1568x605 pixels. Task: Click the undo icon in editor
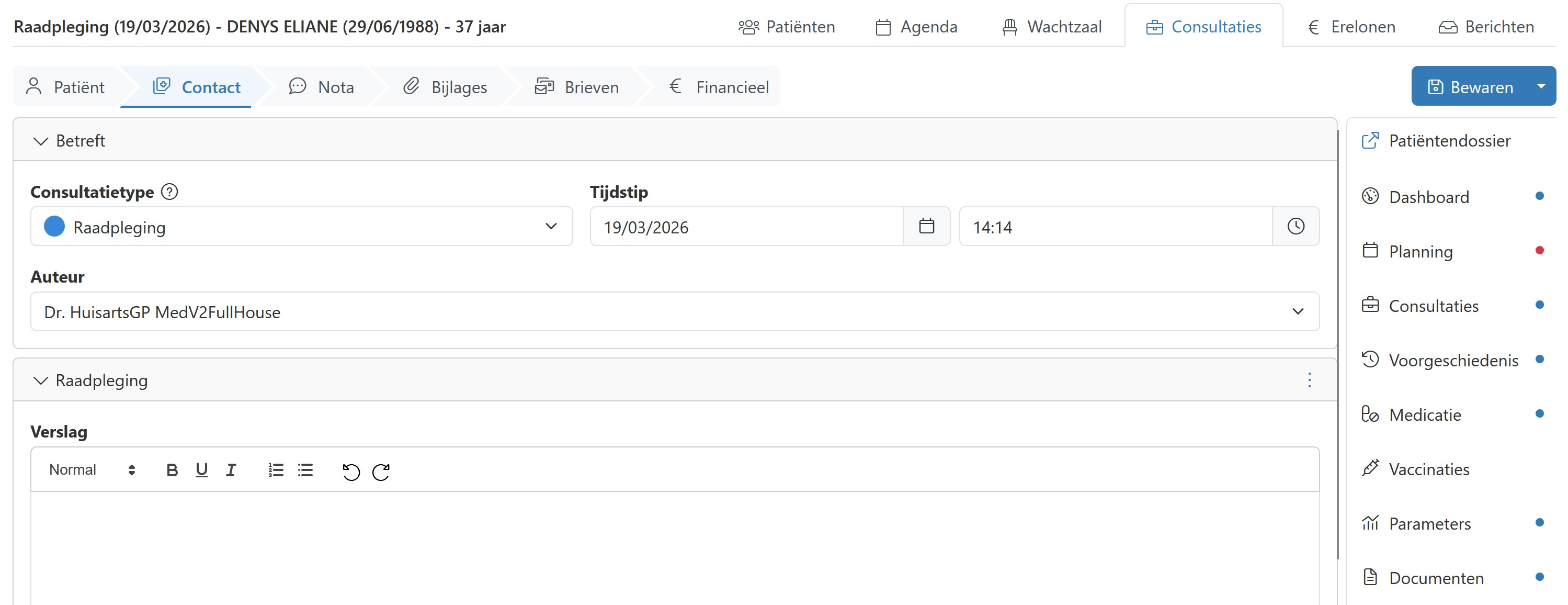350,471
